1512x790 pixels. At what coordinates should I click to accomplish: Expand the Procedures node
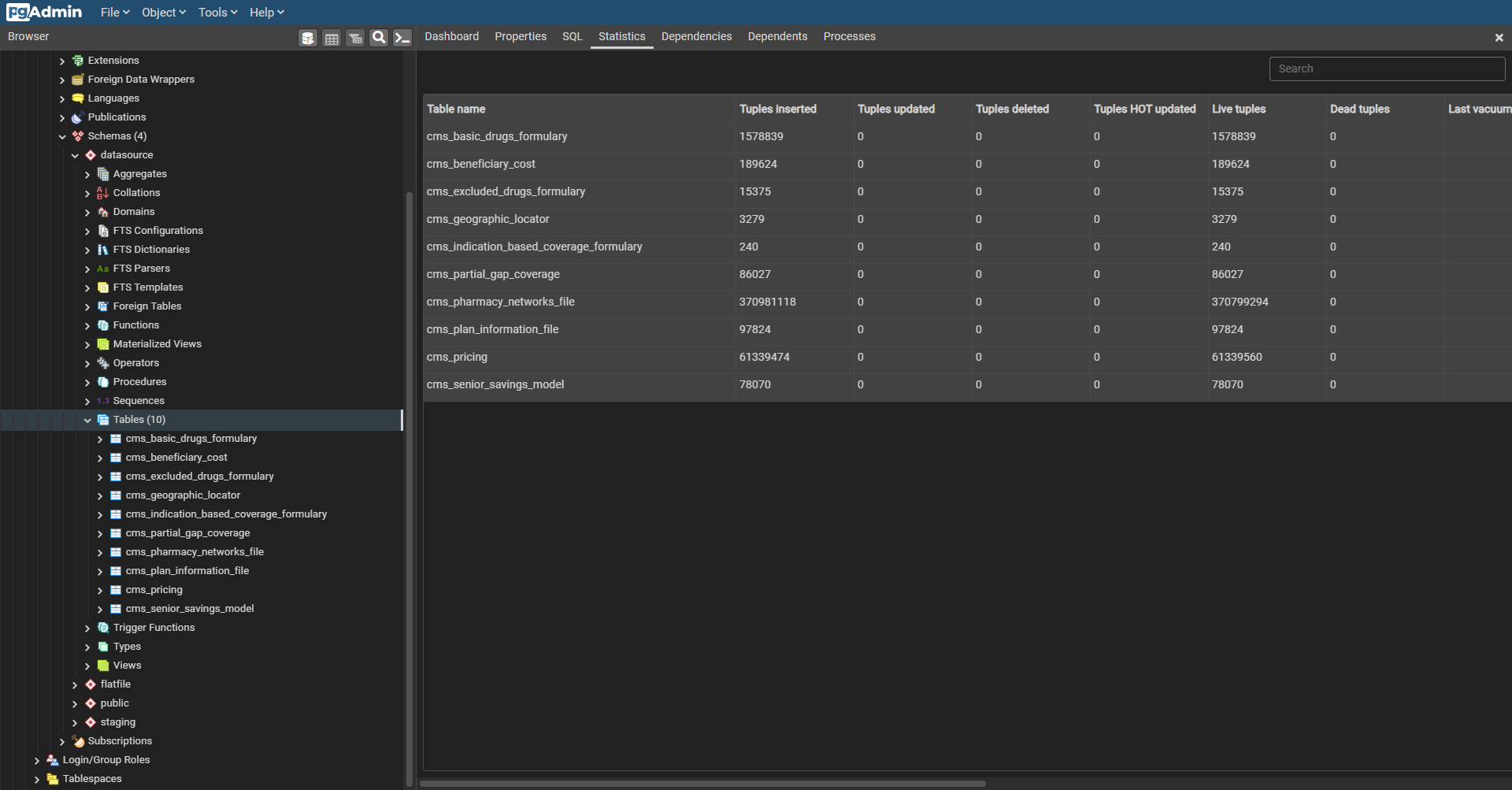(87, 382)
